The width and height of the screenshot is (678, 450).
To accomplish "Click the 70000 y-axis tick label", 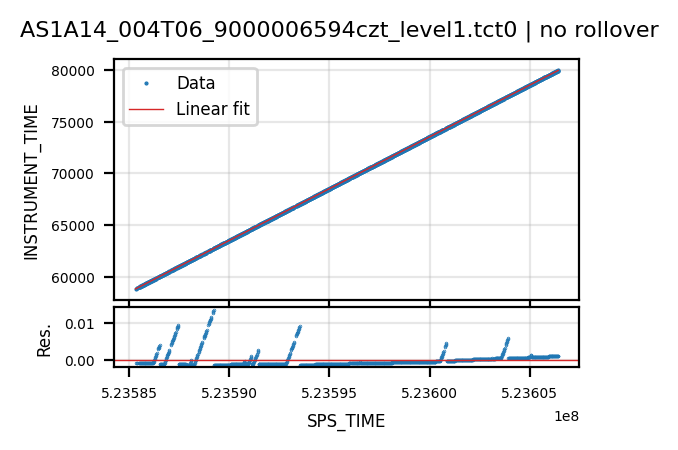I will pyautogui.click(x=73, y=174).
